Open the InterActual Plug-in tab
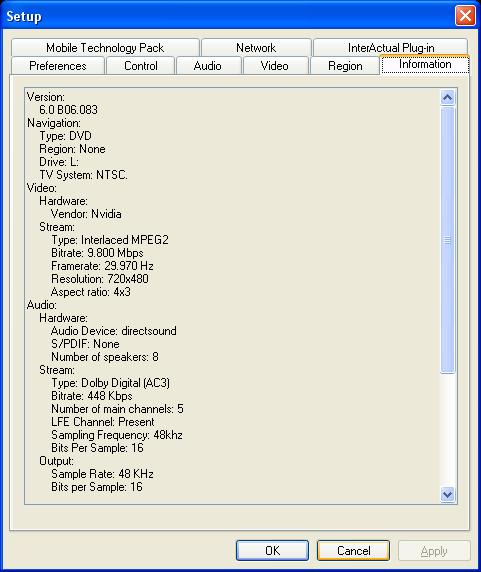The image size is (481, 572). (391, 47)
